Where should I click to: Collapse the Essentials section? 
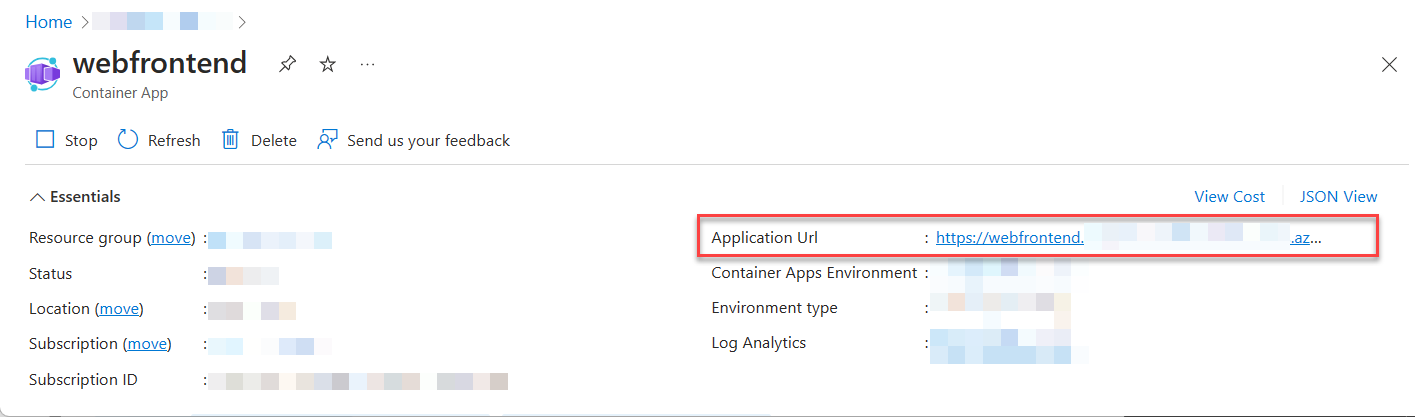(x=38, y=197)
